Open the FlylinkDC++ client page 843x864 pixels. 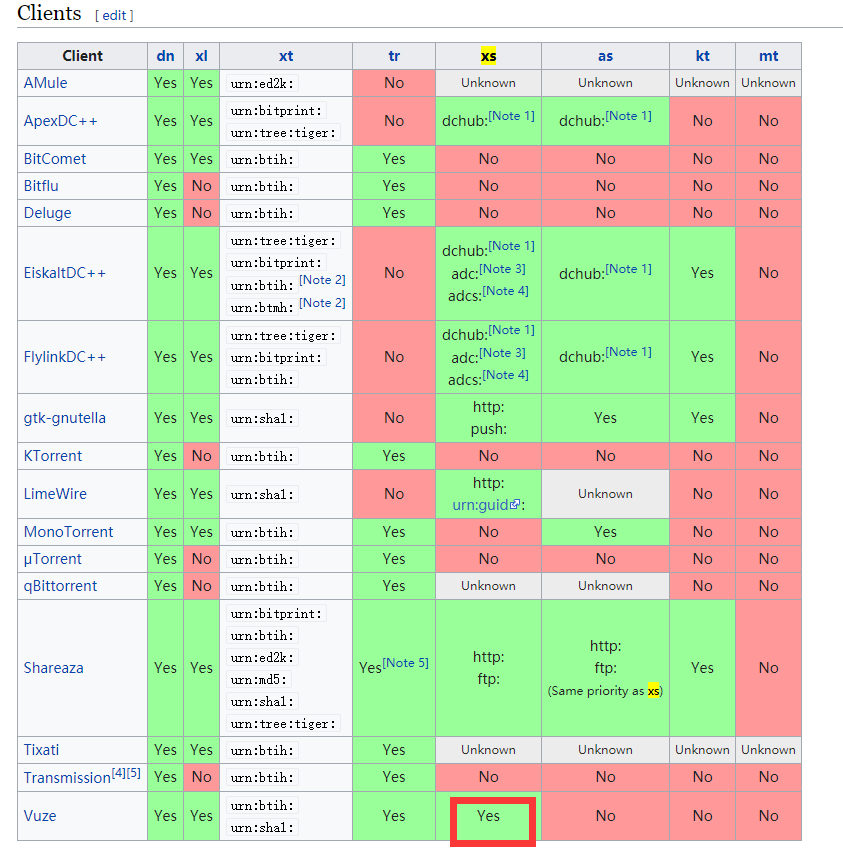coord(64,358)
